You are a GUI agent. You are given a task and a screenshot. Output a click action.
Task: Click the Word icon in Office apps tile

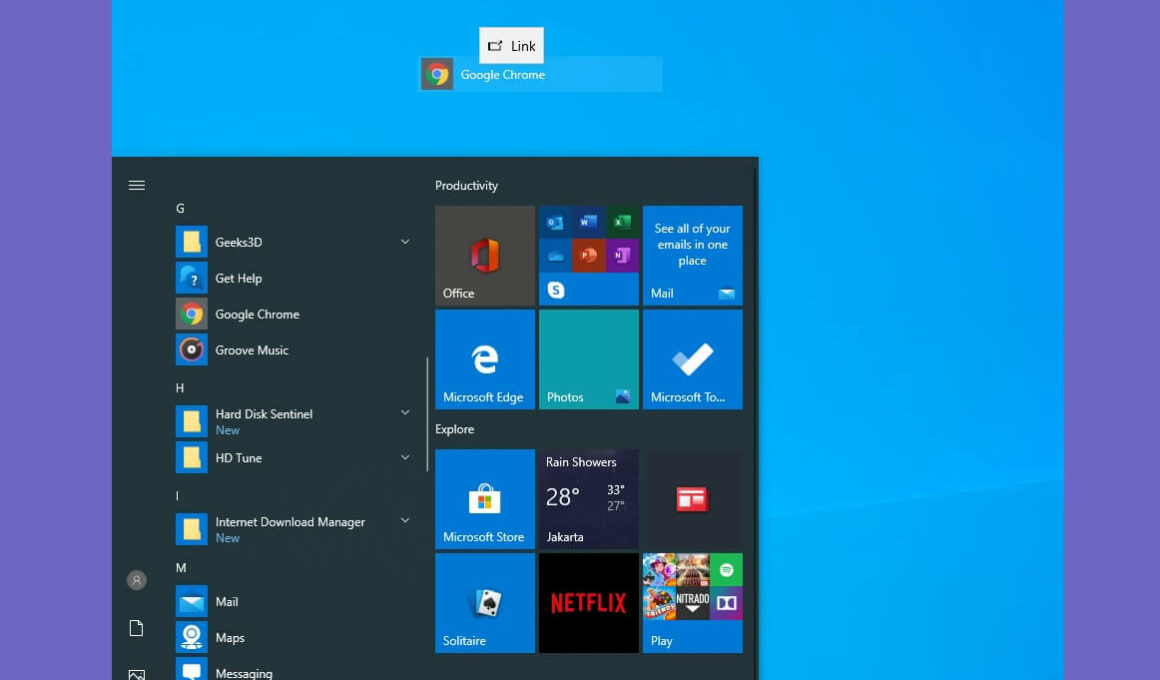589,222
